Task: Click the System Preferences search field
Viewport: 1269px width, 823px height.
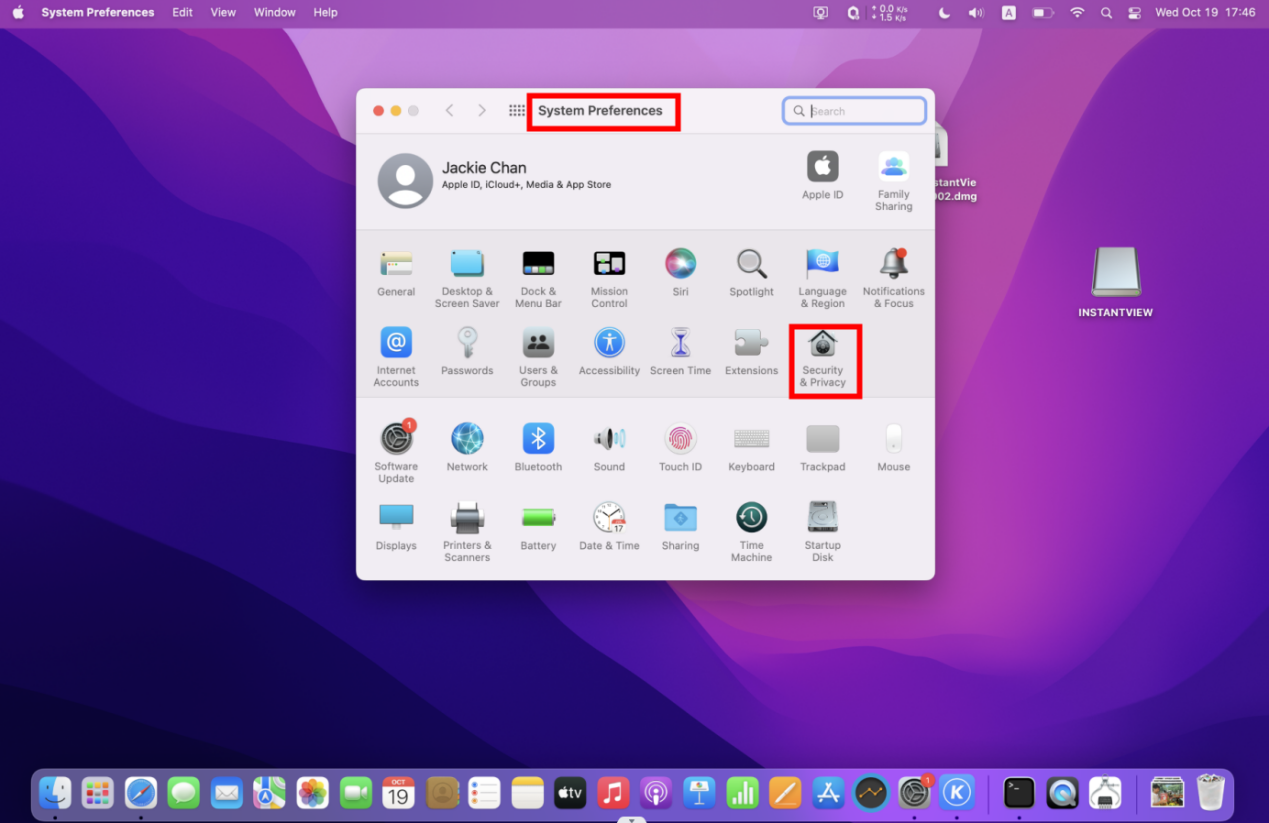Action: (854, 111)
